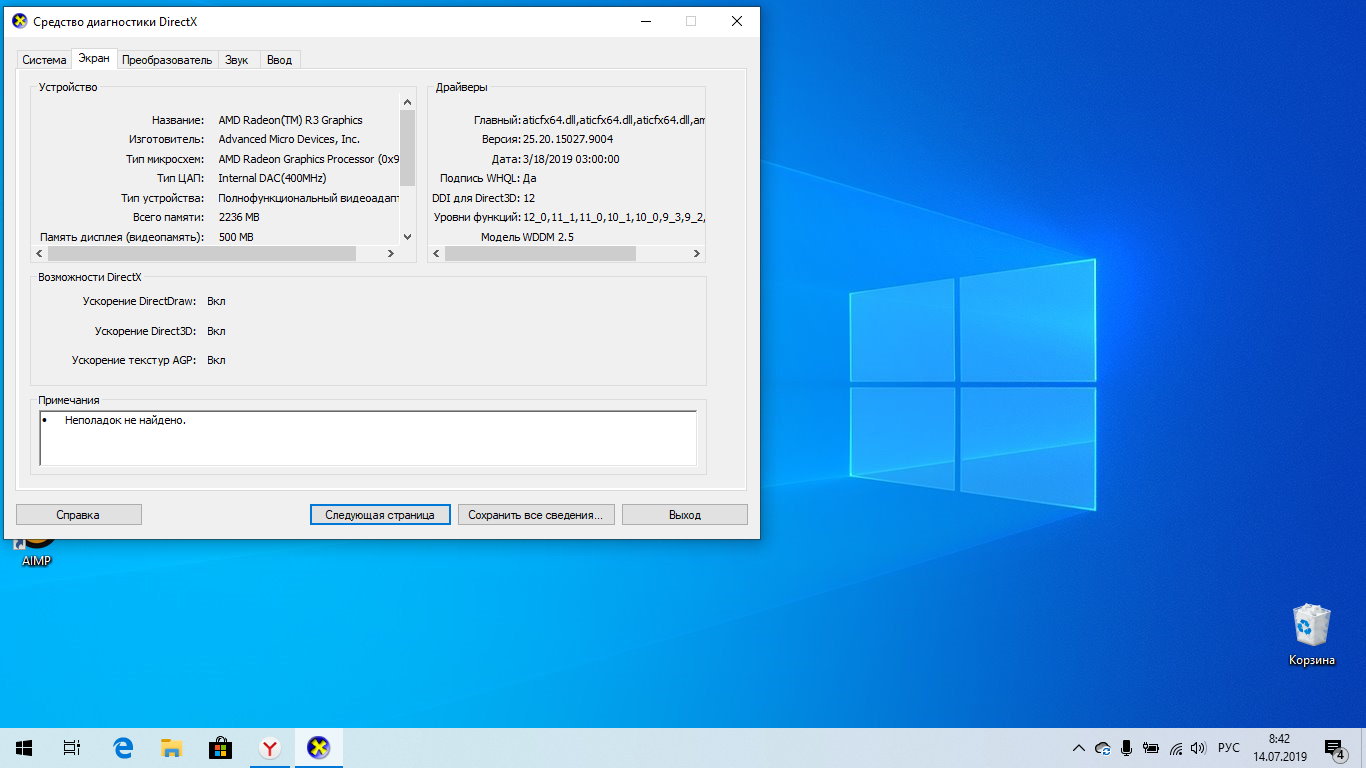This screenshot has height=768, width=1366.
Task: Click DirectX diagnostic title bar icon
Action: [19, 21]
